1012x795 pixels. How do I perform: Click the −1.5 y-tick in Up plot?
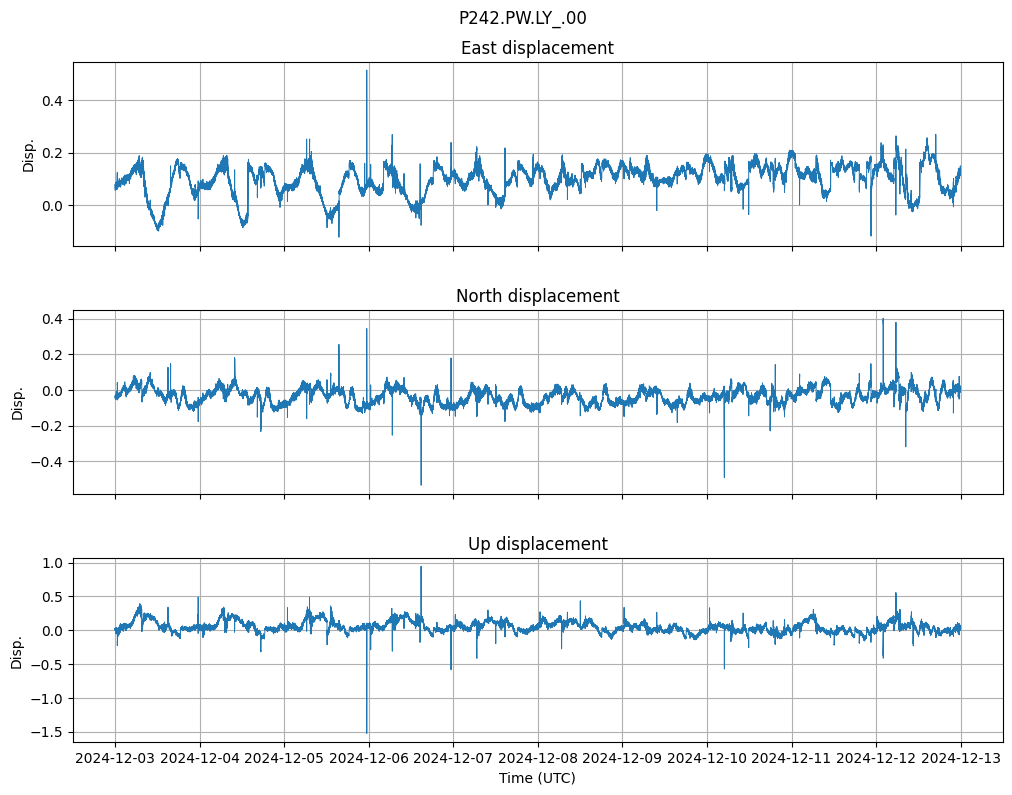pyautogui.click(x=45, y=732)
